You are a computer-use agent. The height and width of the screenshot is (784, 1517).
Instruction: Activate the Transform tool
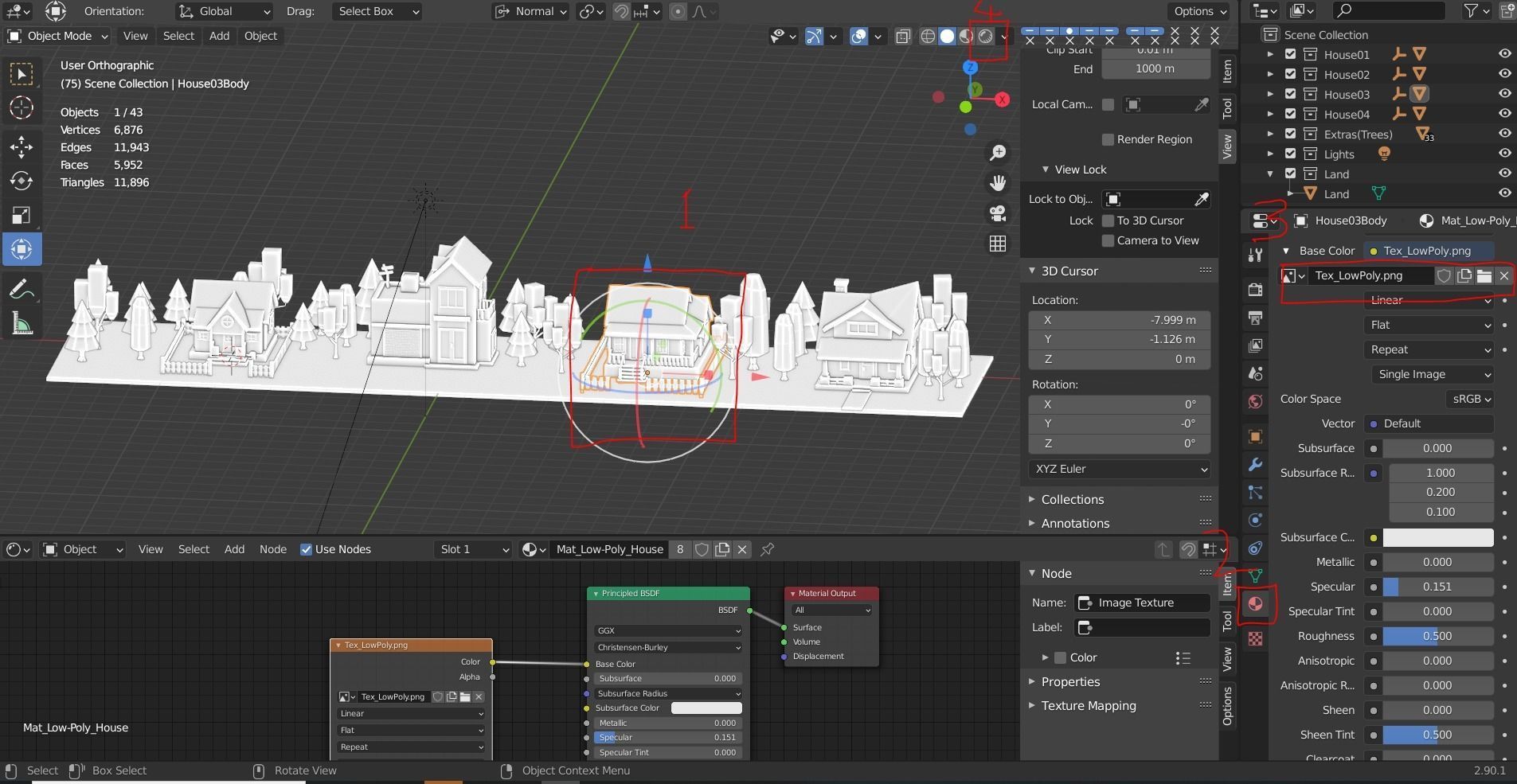click(x=22, y=249)
